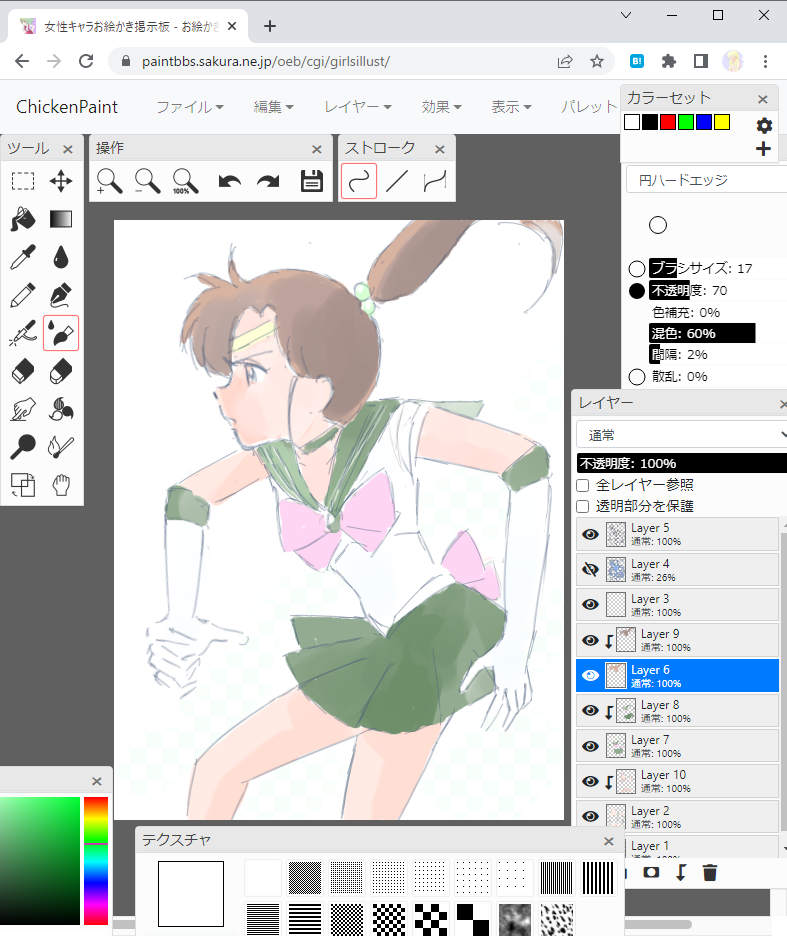Adjust the 混色 60% slider
Viewport: 787px width, 936px height.
718,333
